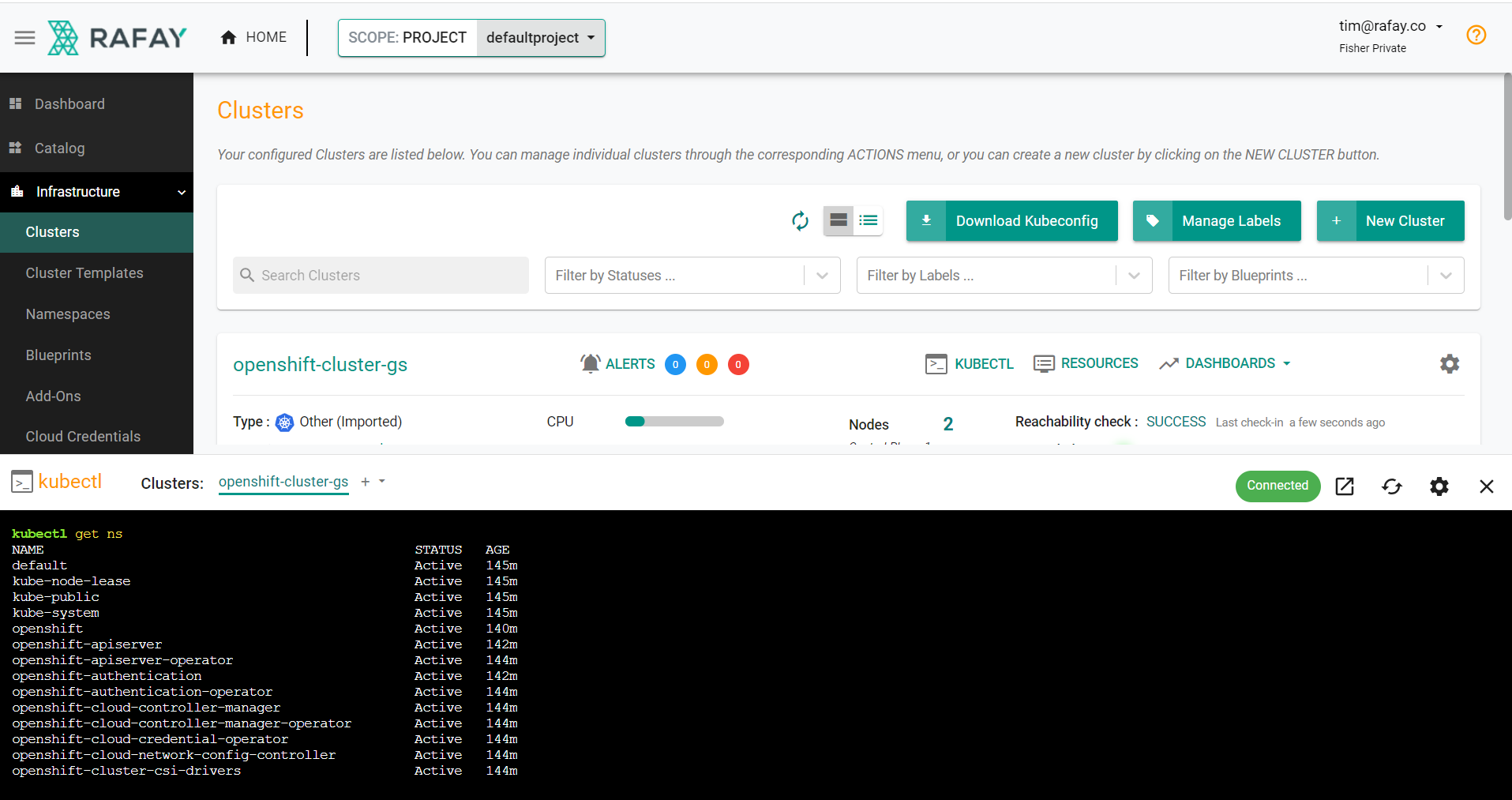Open the help question mark icon
This screenshot has width=1512, height=800.
[1476, 36]
